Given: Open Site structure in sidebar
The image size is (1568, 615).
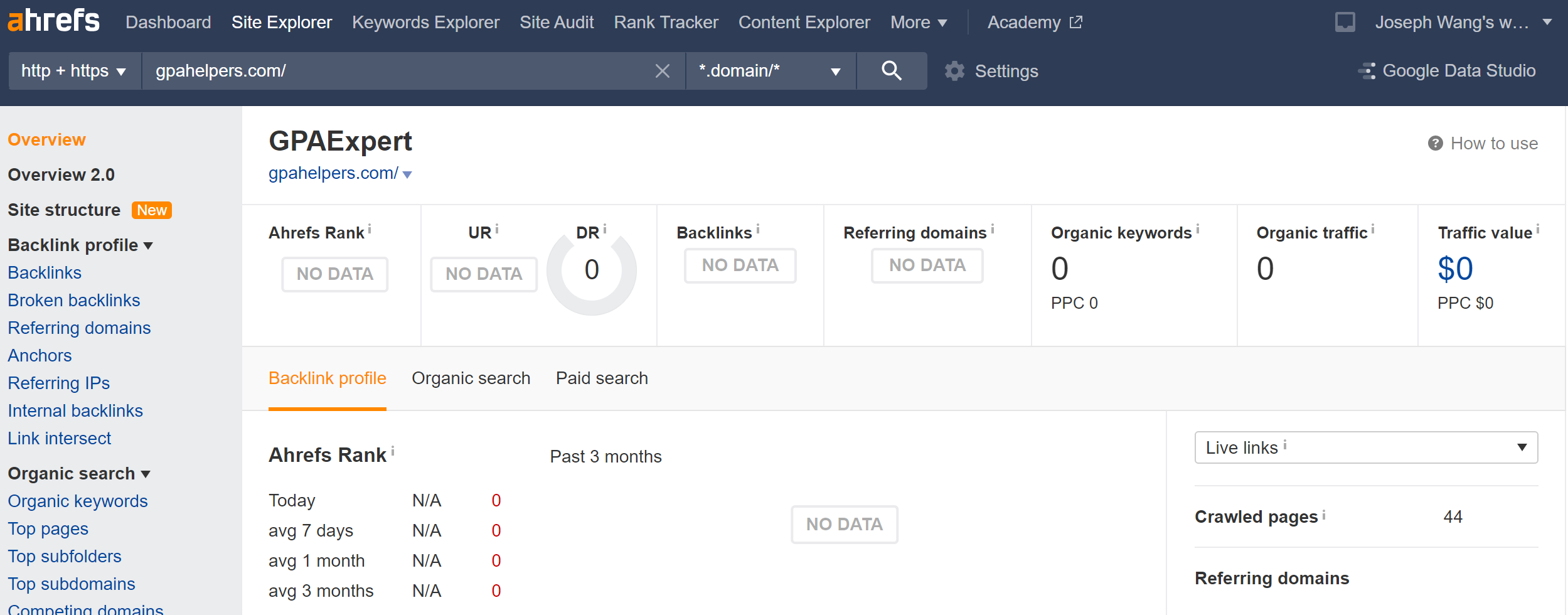Looking at the screenshot, I should [x=63, y=210].
